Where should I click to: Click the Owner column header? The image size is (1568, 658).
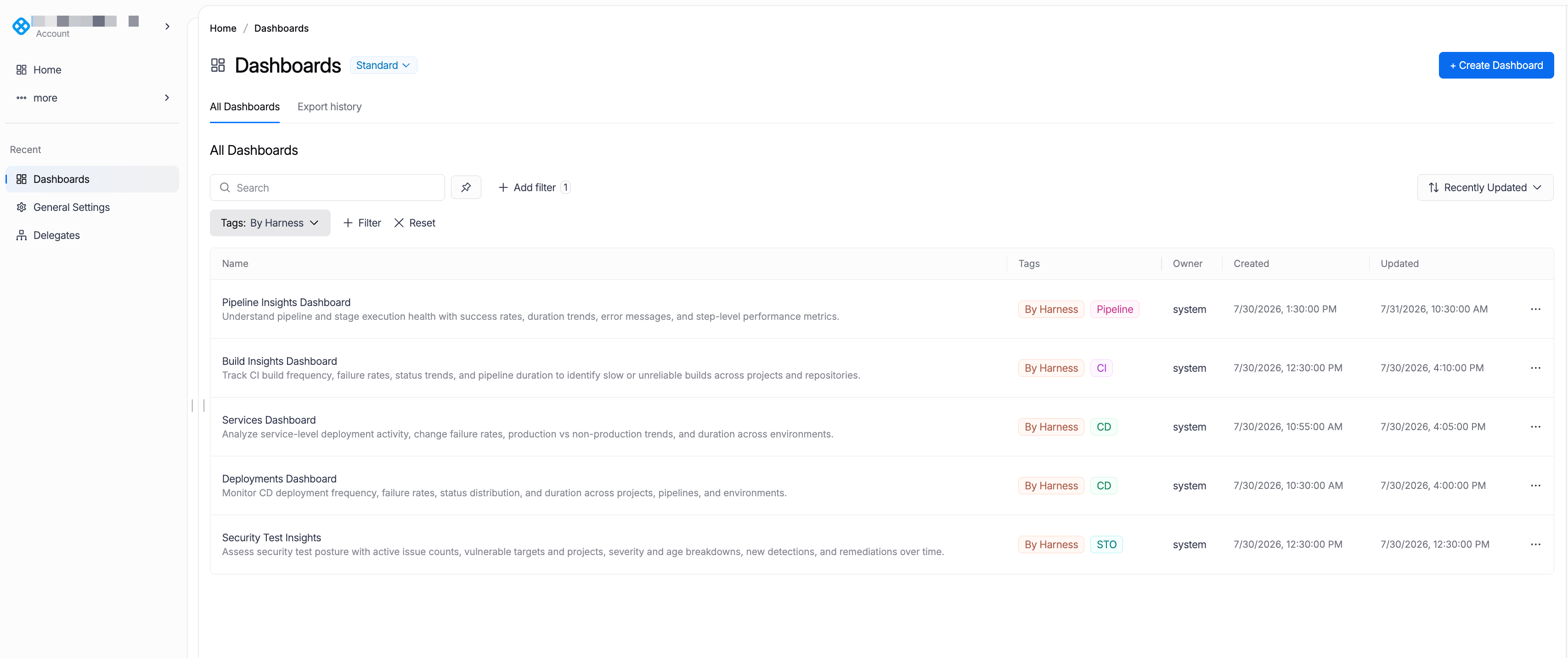(x=1187, y=264)
